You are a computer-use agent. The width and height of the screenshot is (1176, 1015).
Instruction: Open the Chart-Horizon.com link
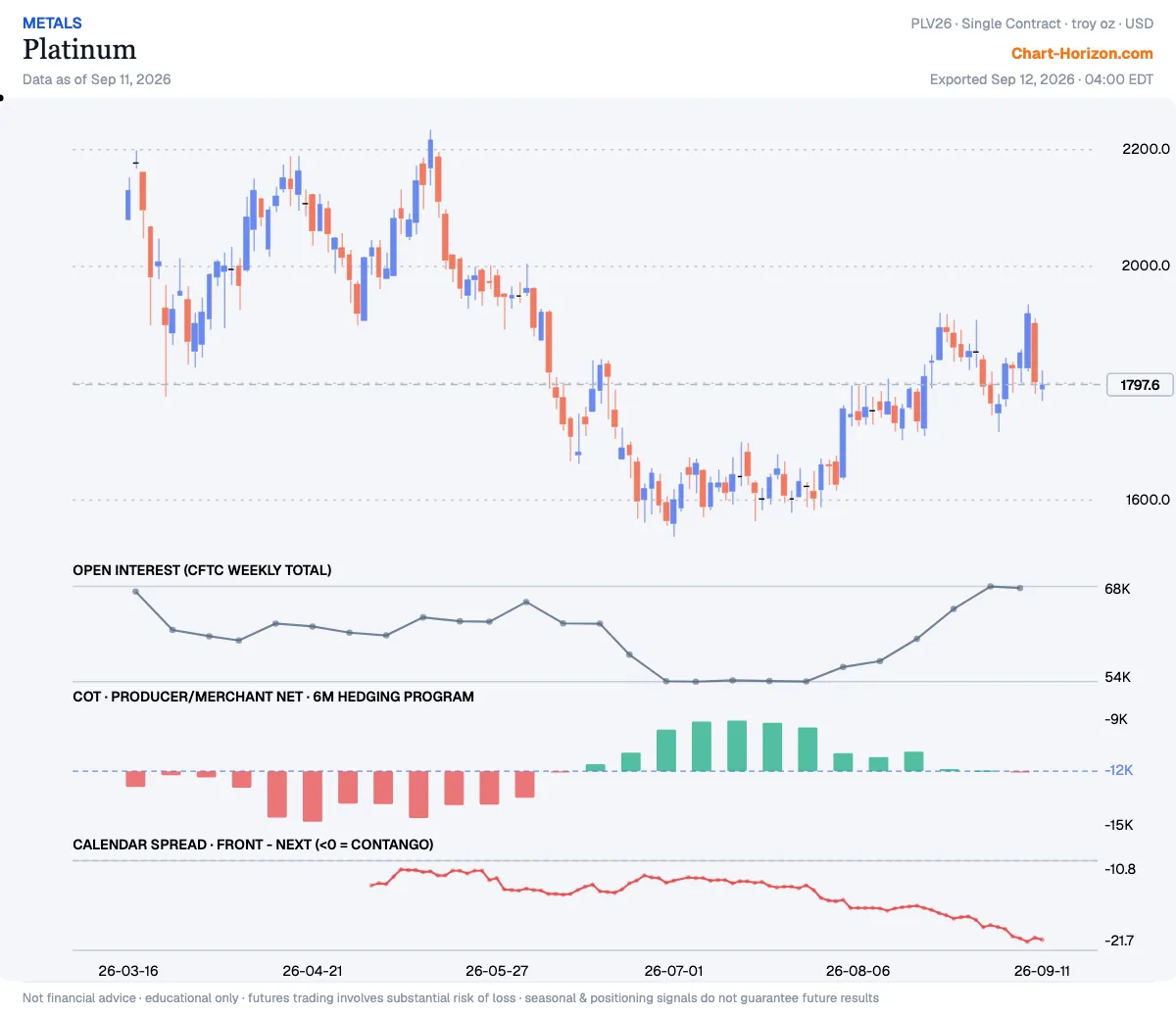pyautogui.click(x=1082, y=54)
